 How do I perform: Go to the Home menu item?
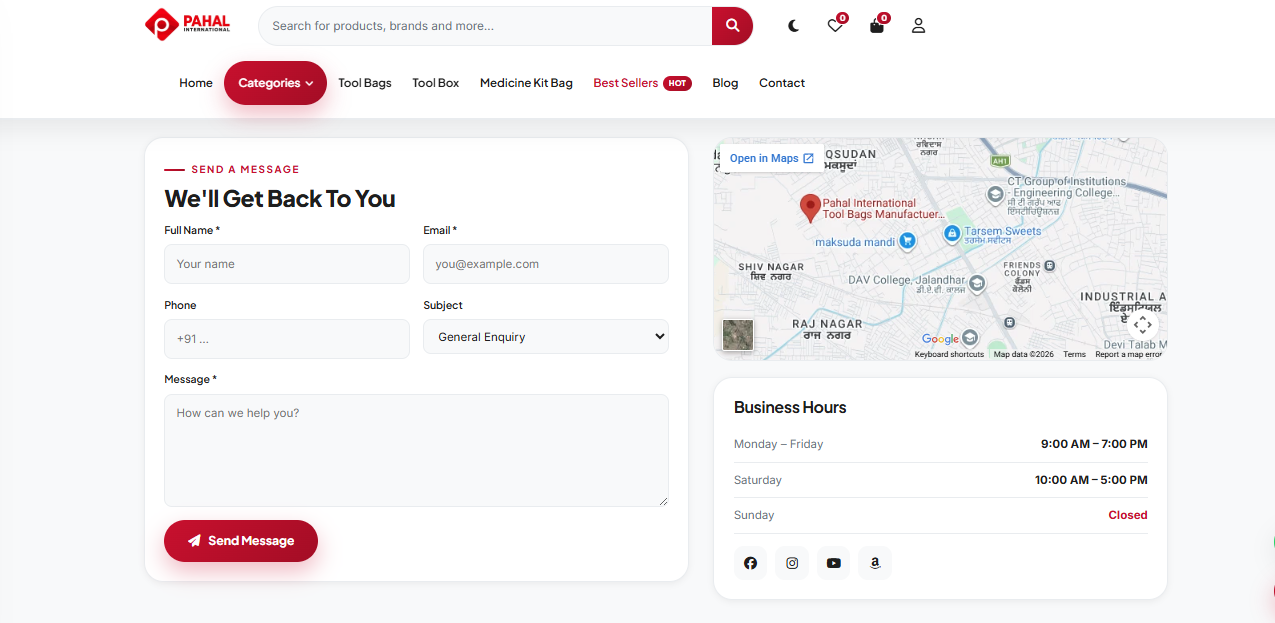pos(196,83)
